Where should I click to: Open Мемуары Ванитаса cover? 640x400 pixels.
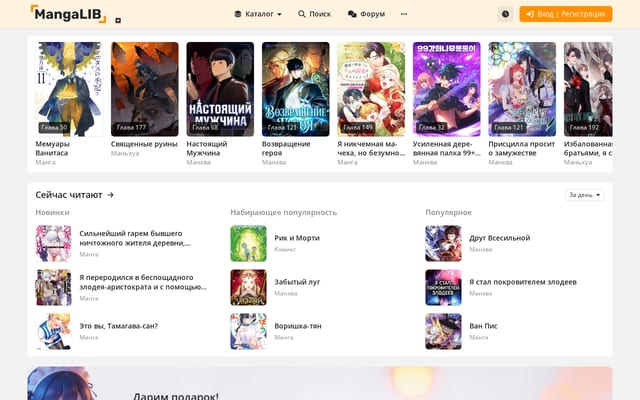(69, 89)
